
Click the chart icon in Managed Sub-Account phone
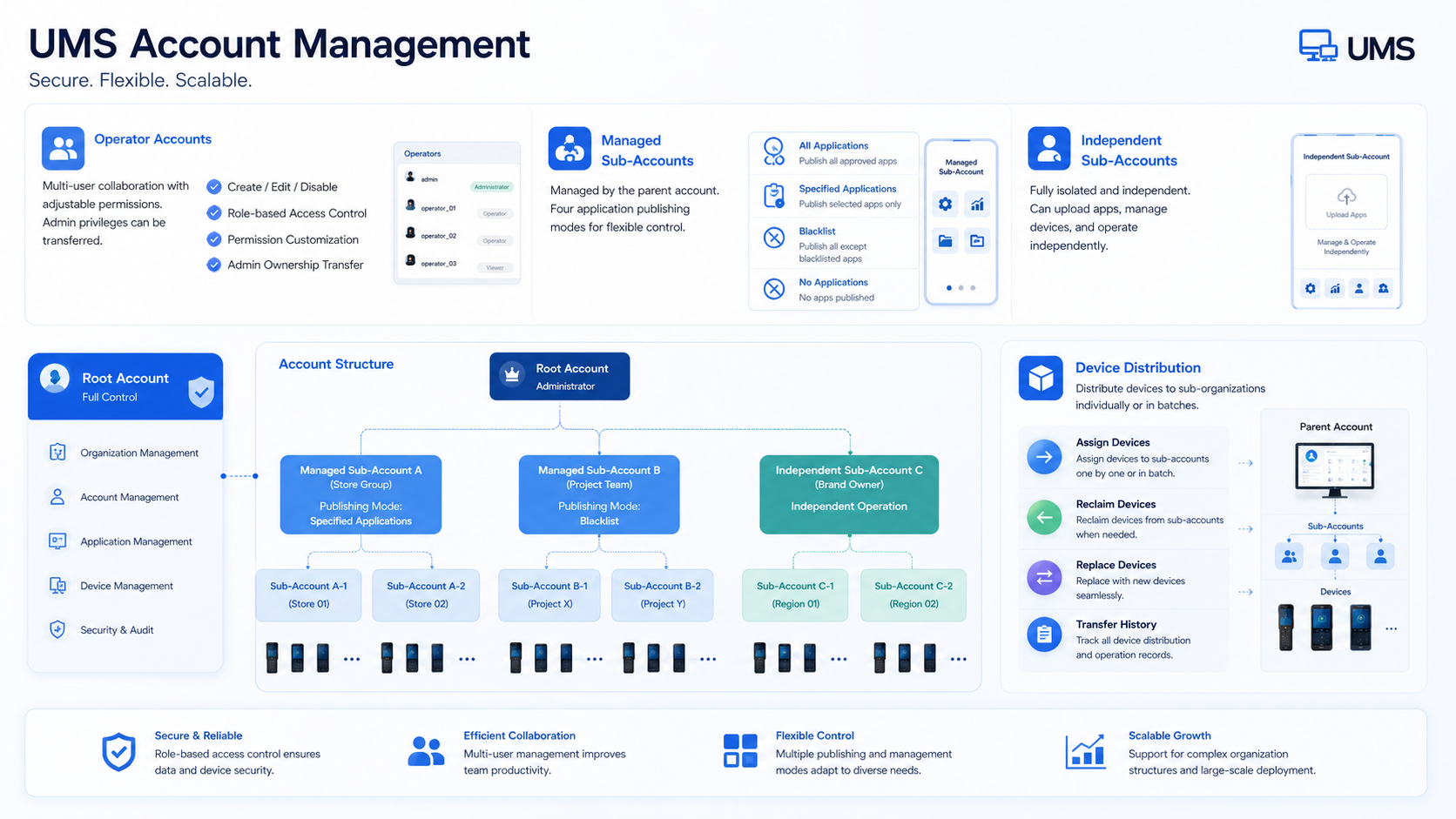[977, 205]
